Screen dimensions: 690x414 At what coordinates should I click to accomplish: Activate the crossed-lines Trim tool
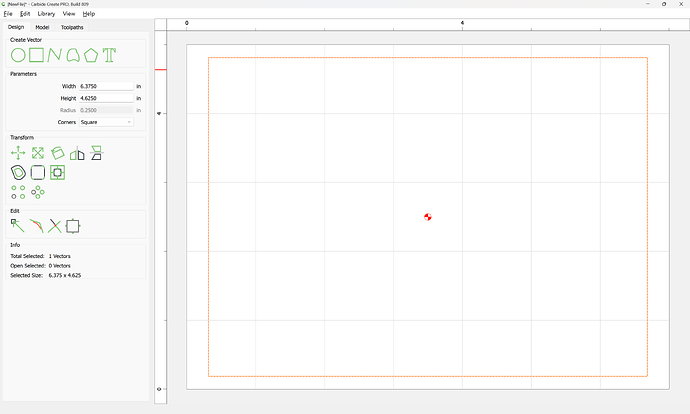pos(55,226)
